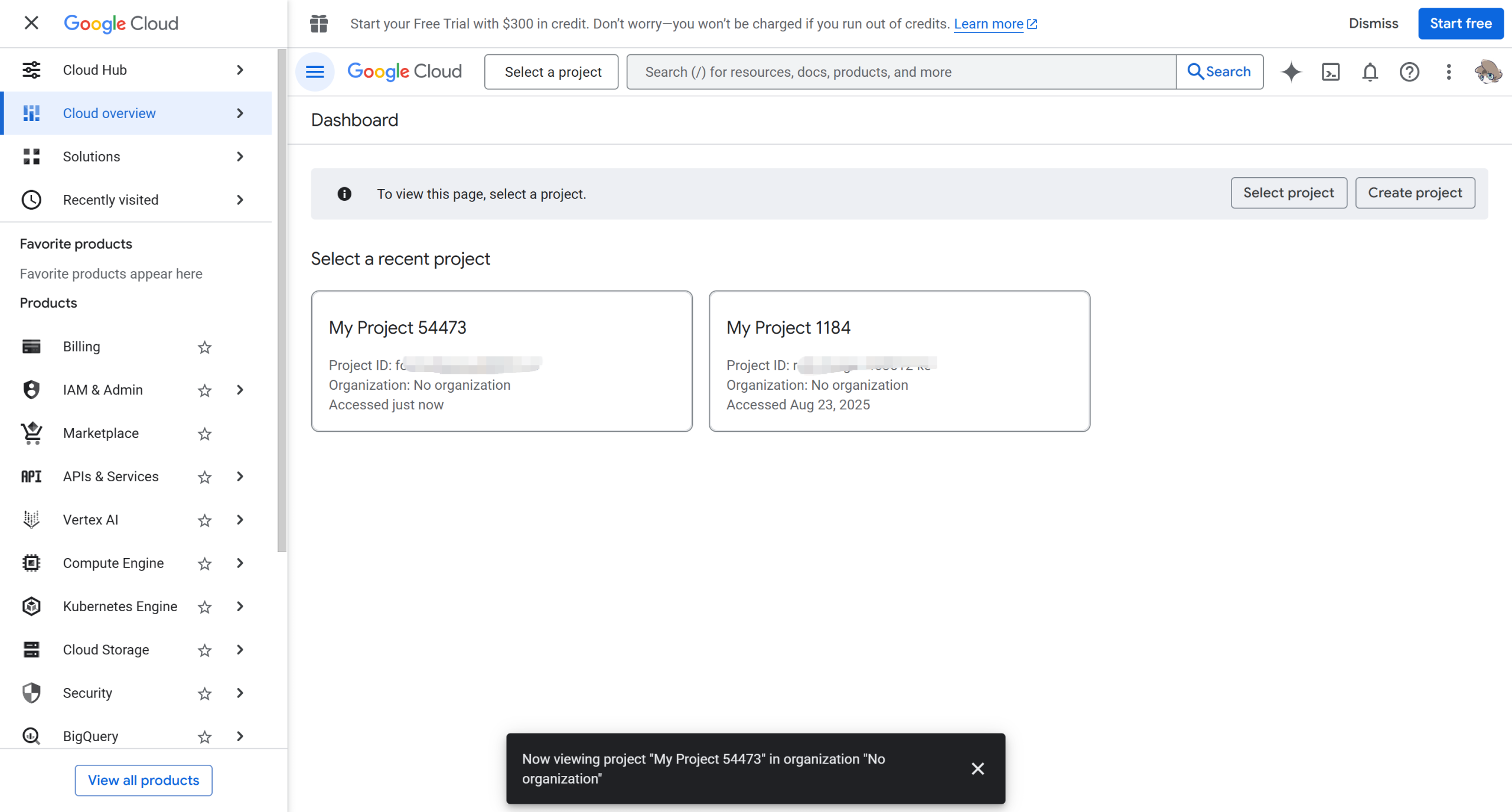This screenshot has width=1512, height=812.
Task: Open the notifications bell
Action: (1370, 72)
